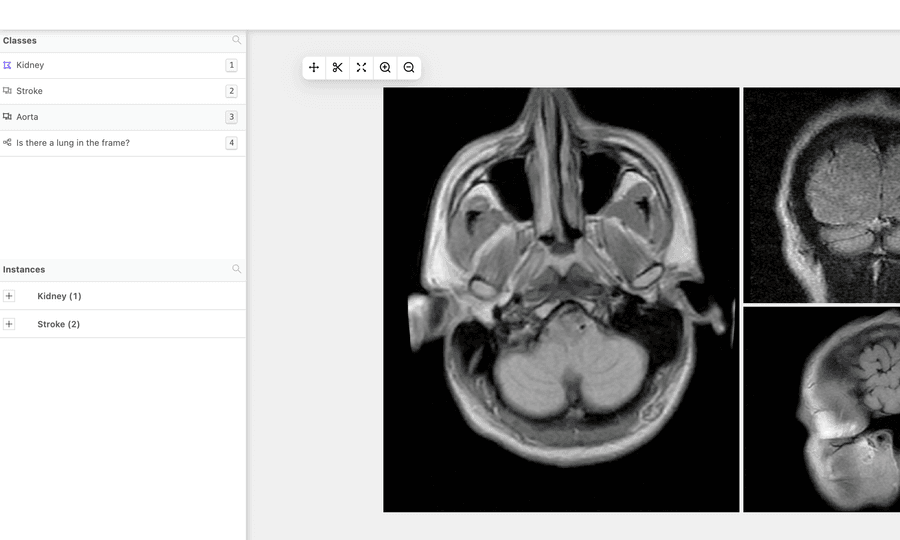Select the scissors cut tool

338,68
